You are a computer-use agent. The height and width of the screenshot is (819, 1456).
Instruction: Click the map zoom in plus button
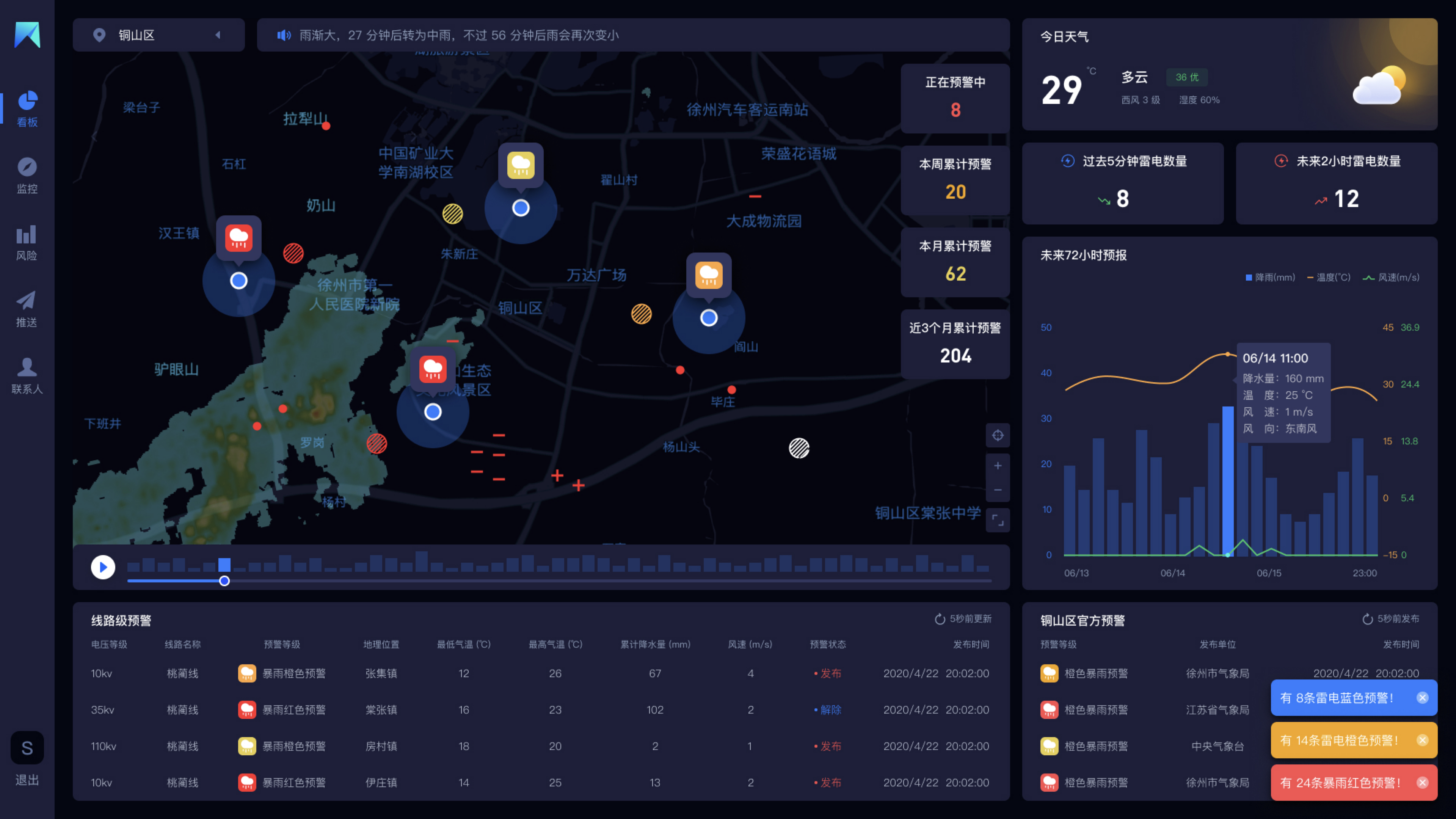(998, 466)
